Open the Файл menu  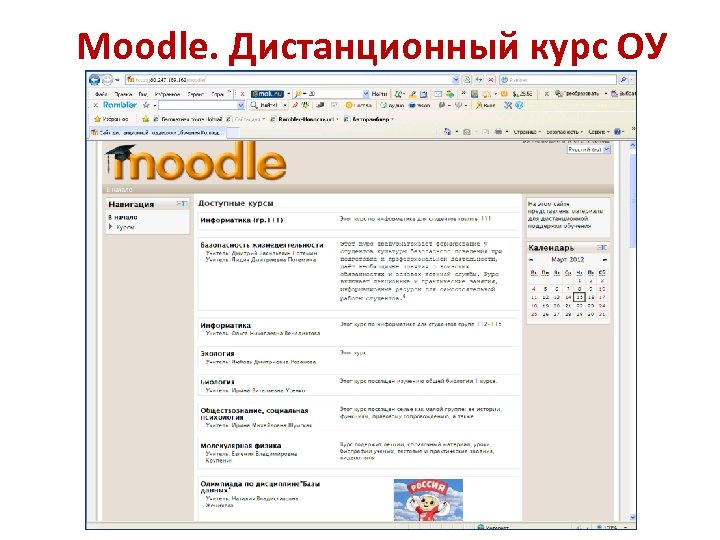click(x=101, y=94)
